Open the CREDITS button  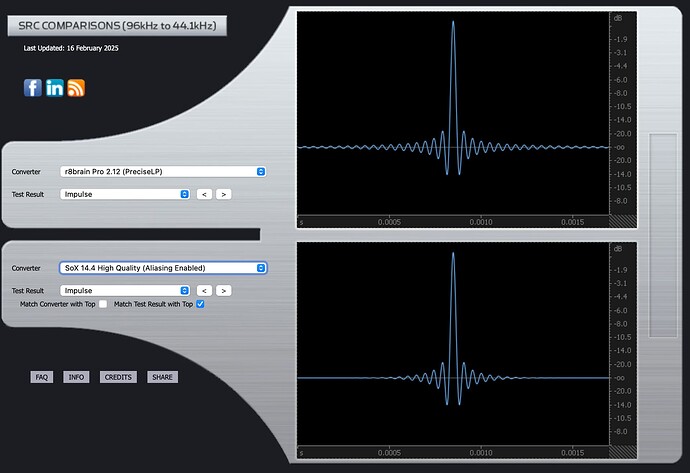(118, 377)
